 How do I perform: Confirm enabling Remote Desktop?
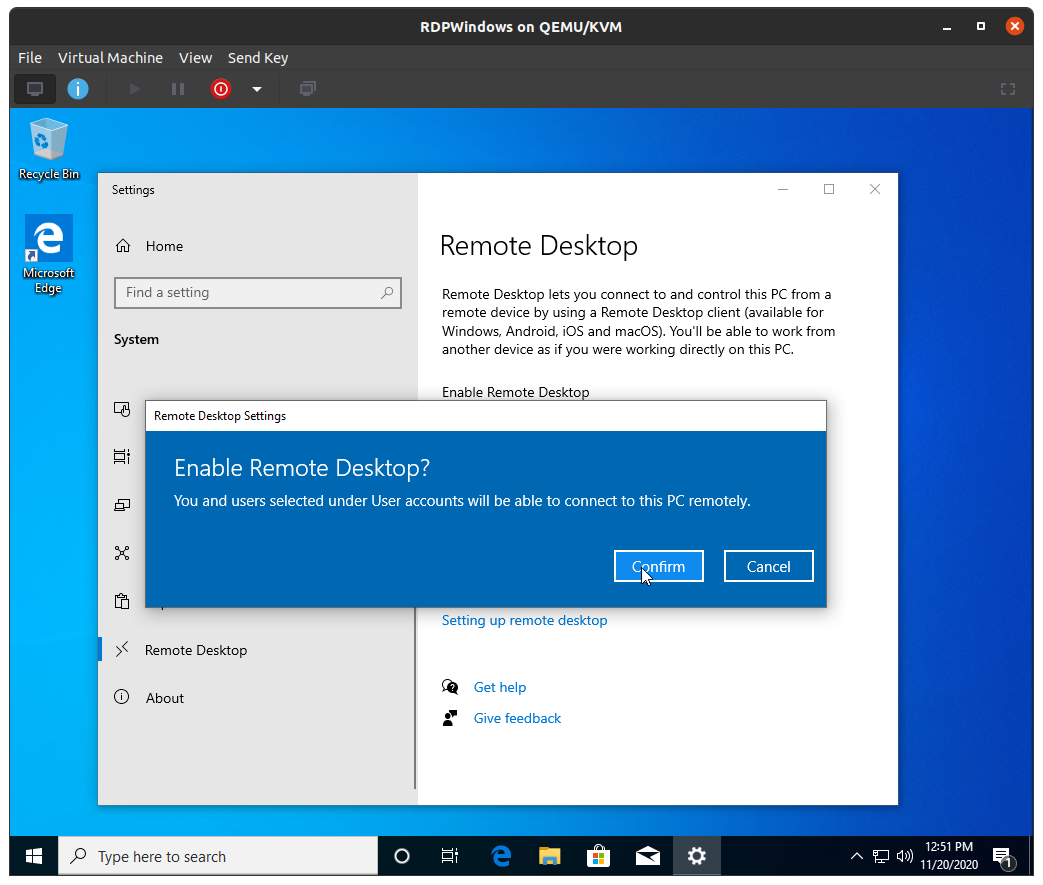658,566
